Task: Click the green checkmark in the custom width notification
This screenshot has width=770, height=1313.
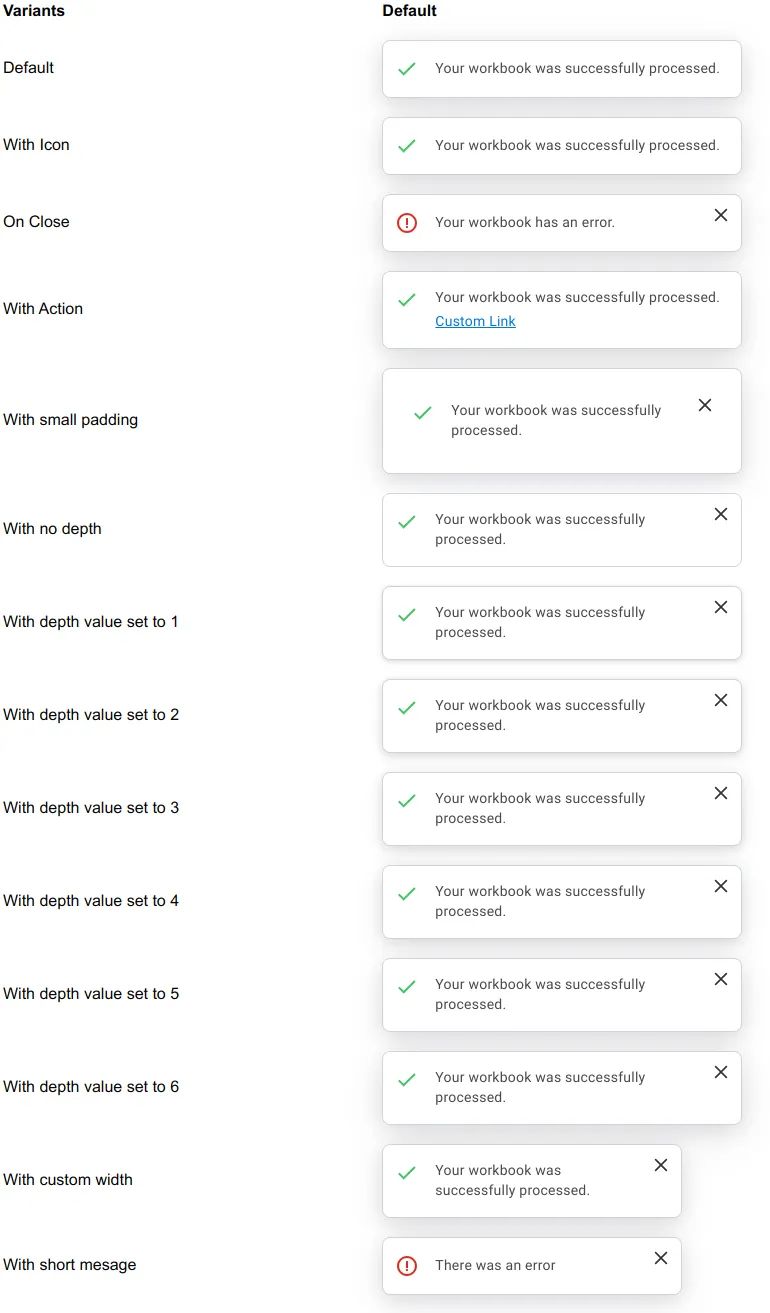Action: 407,1172
